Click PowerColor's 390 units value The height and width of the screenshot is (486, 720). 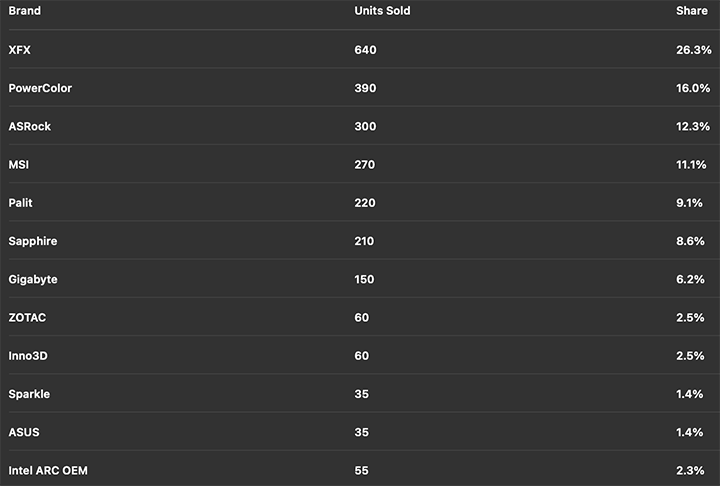point(365,88)
